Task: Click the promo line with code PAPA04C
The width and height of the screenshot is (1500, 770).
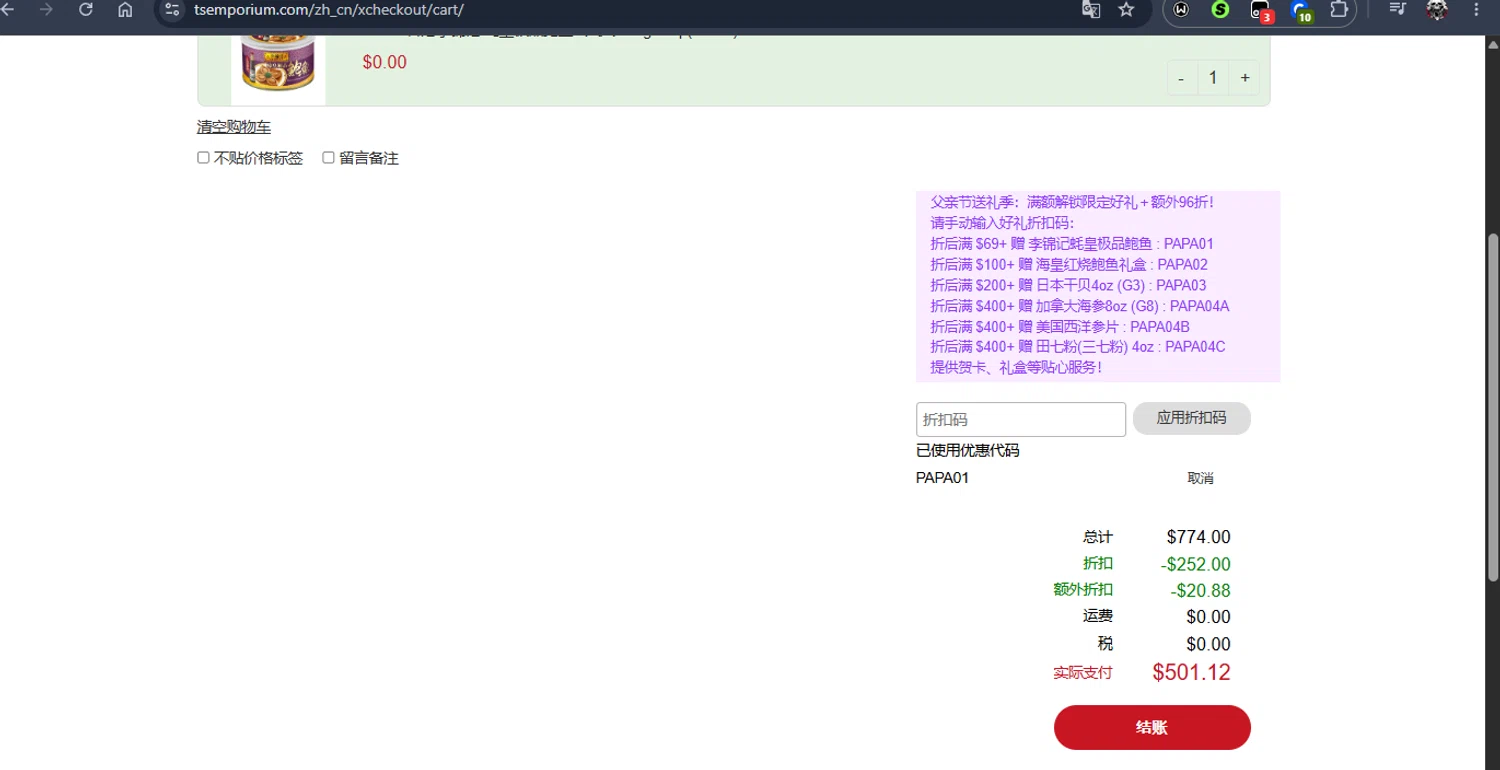Action: 1078,347
